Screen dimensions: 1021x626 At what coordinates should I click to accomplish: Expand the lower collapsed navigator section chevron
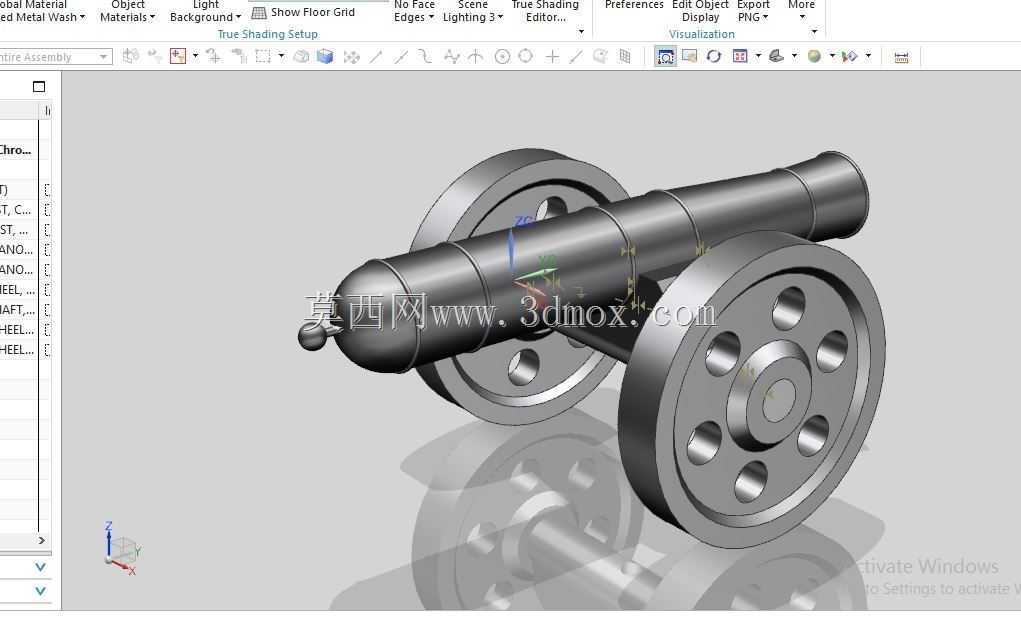point(40,591)
